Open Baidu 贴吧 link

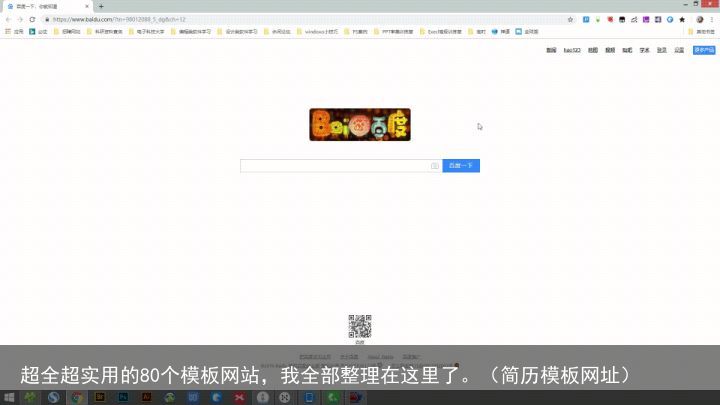pos(627,50)
